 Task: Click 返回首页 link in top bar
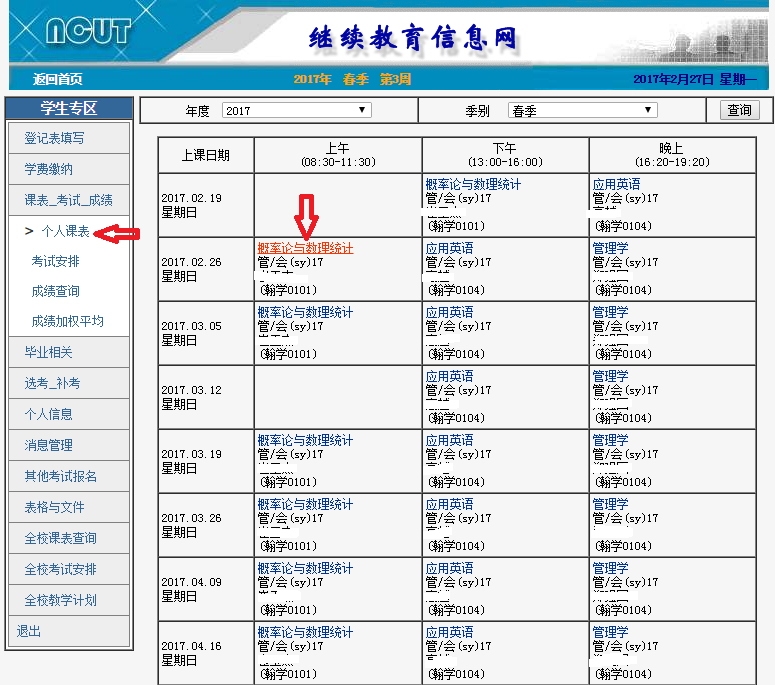57,80
